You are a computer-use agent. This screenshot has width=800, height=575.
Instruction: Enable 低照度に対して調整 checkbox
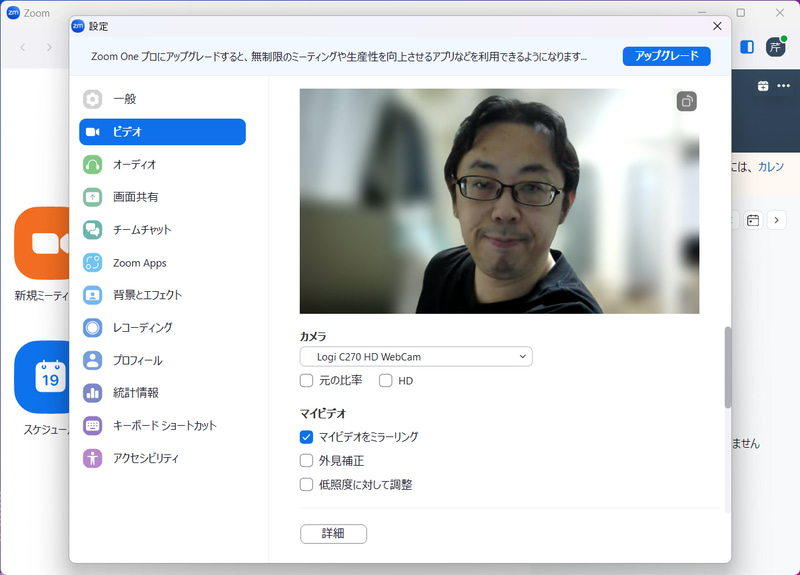pos(306,484)
